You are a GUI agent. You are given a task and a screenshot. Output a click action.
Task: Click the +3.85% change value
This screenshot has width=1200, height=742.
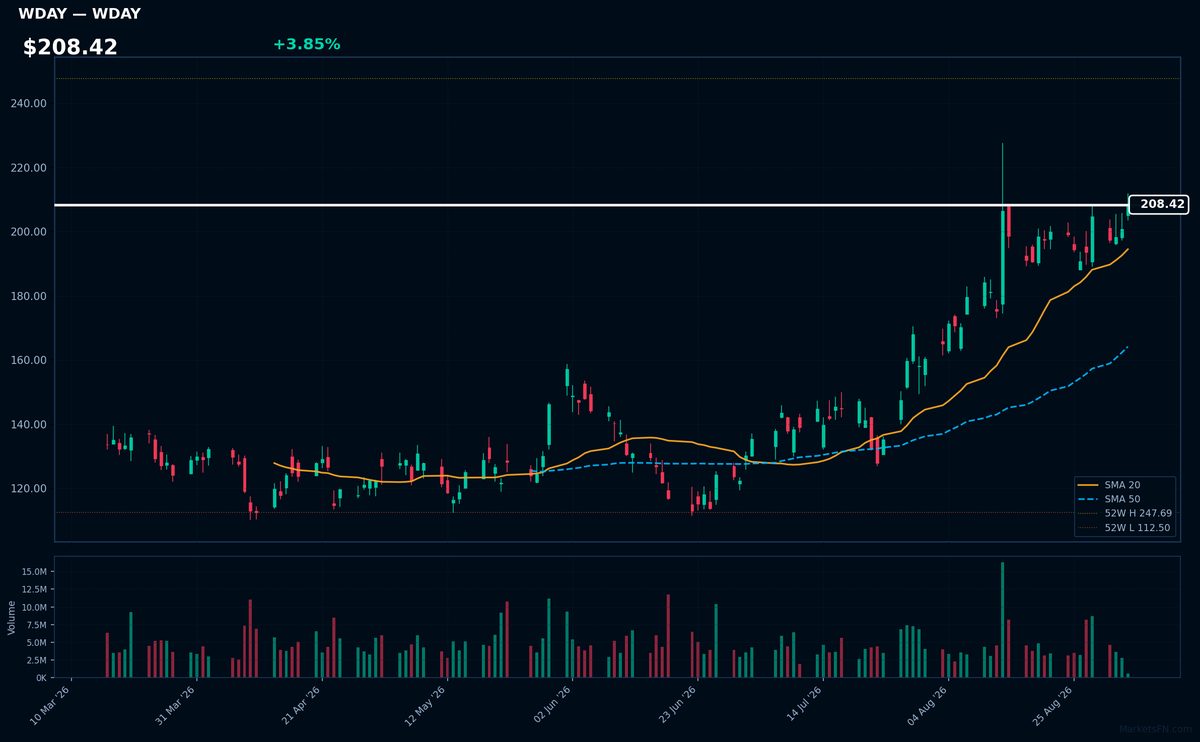tap(306, 44)
